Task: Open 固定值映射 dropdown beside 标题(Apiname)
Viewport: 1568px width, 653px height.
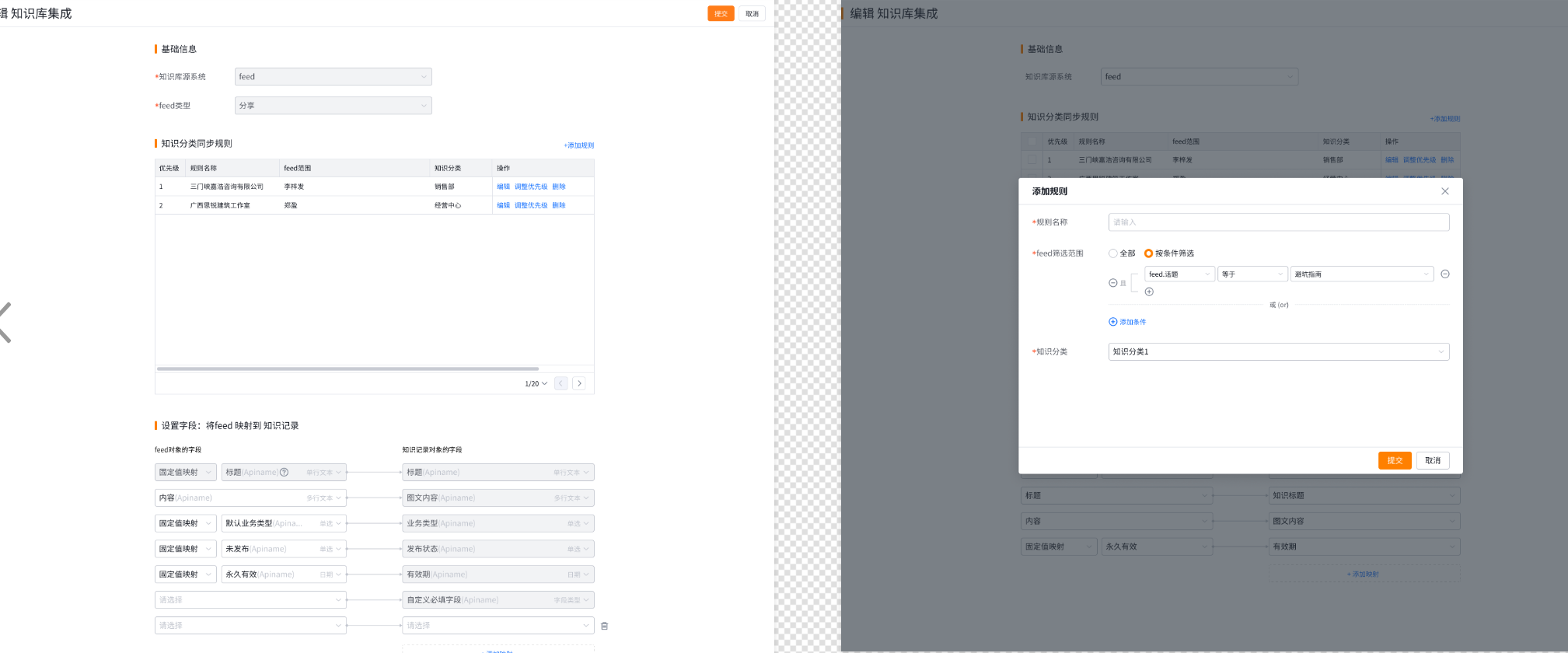Action: pos(185,472)
